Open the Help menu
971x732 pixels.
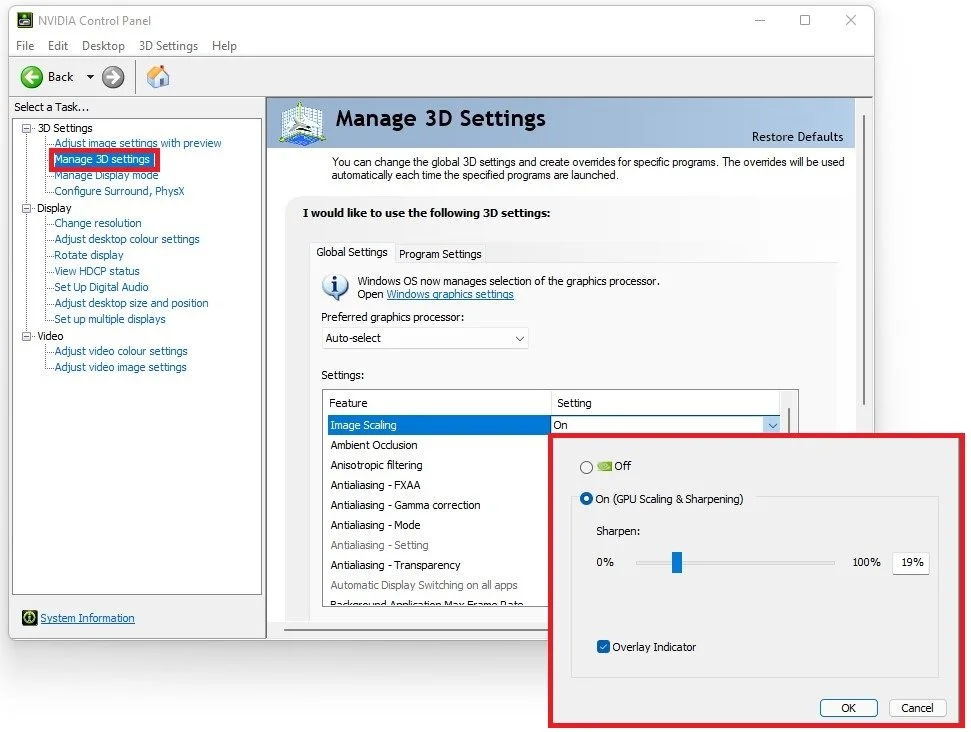point(224,46)
